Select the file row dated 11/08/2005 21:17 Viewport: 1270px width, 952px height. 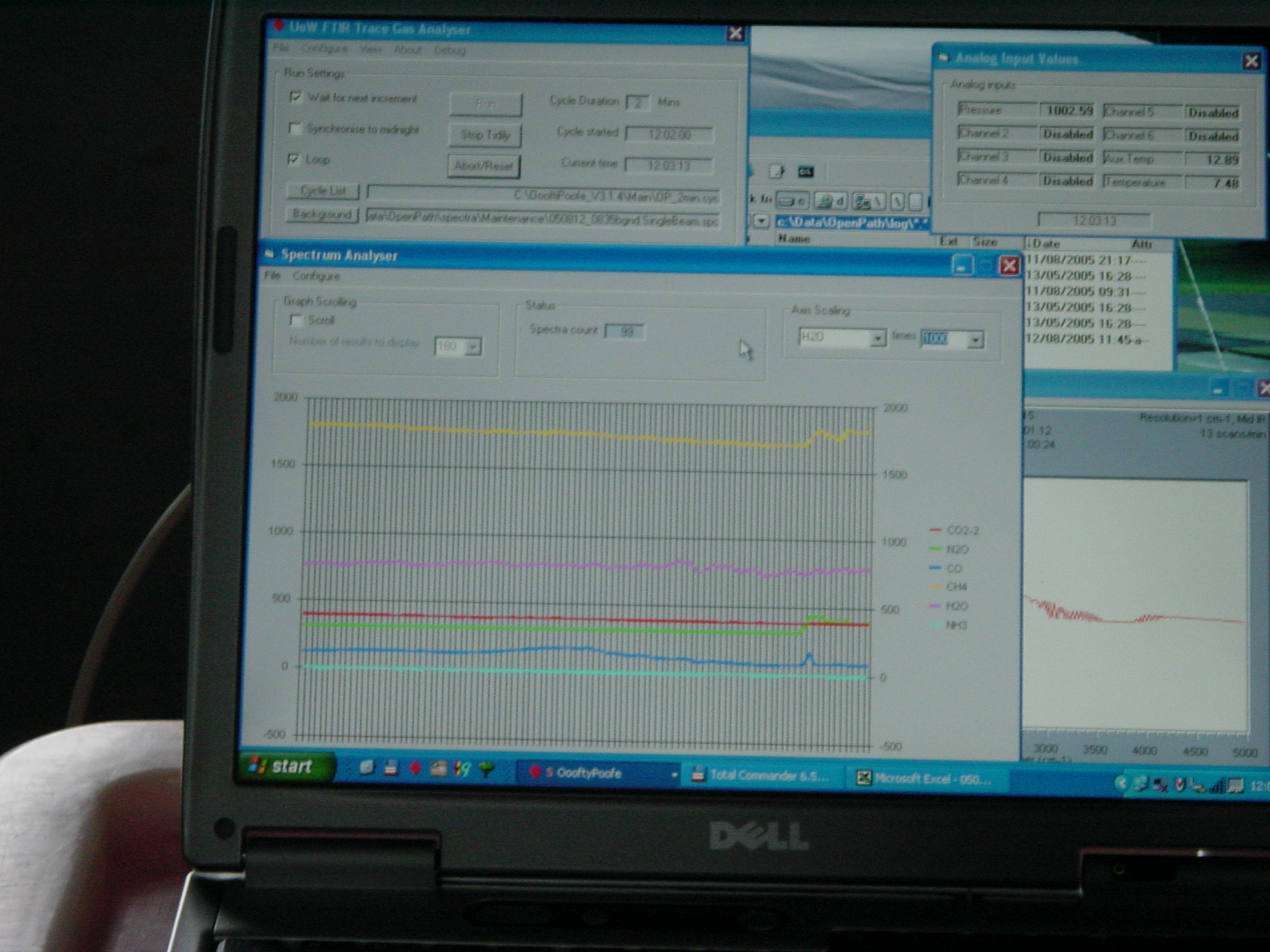(1097, 259)
